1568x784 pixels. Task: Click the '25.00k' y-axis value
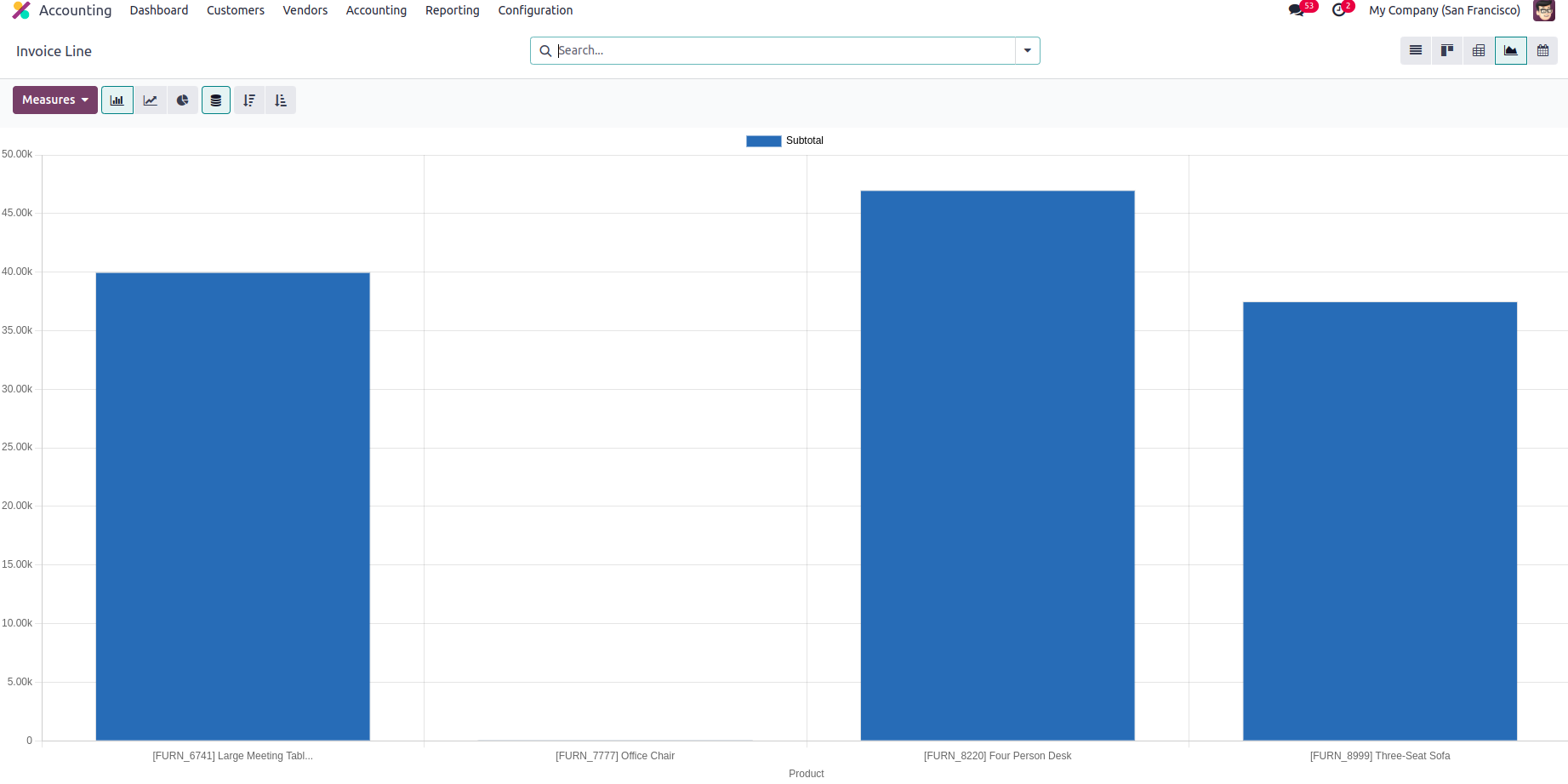tap(17, 447)
